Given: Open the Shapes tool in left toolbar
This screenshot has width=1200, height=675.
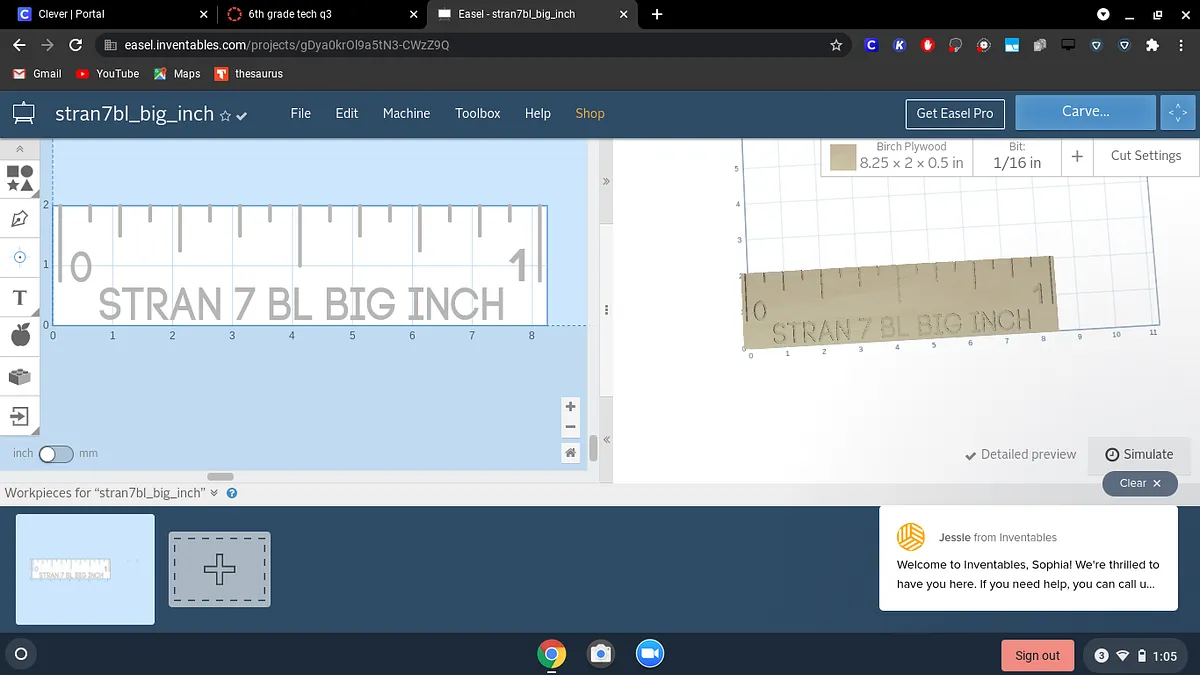Looking at the screenshot, I should click(20, 178).
